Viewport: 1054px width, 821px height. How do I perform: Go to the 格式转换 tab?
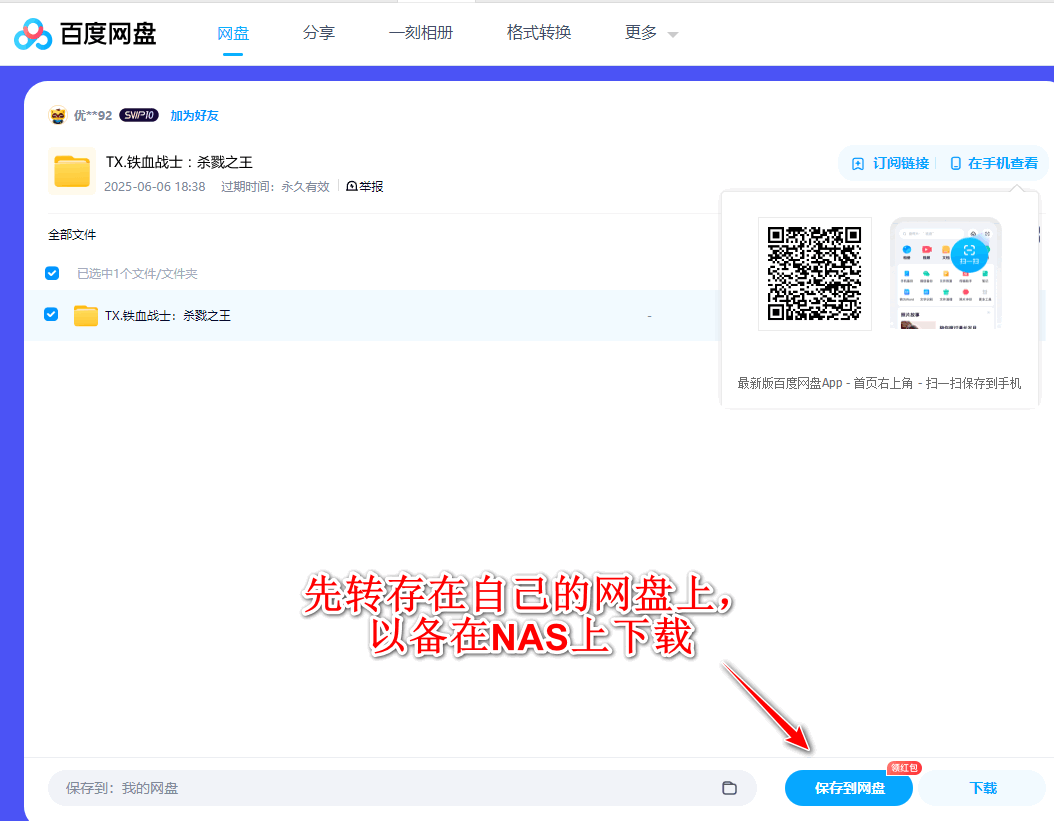coord(539,33)
